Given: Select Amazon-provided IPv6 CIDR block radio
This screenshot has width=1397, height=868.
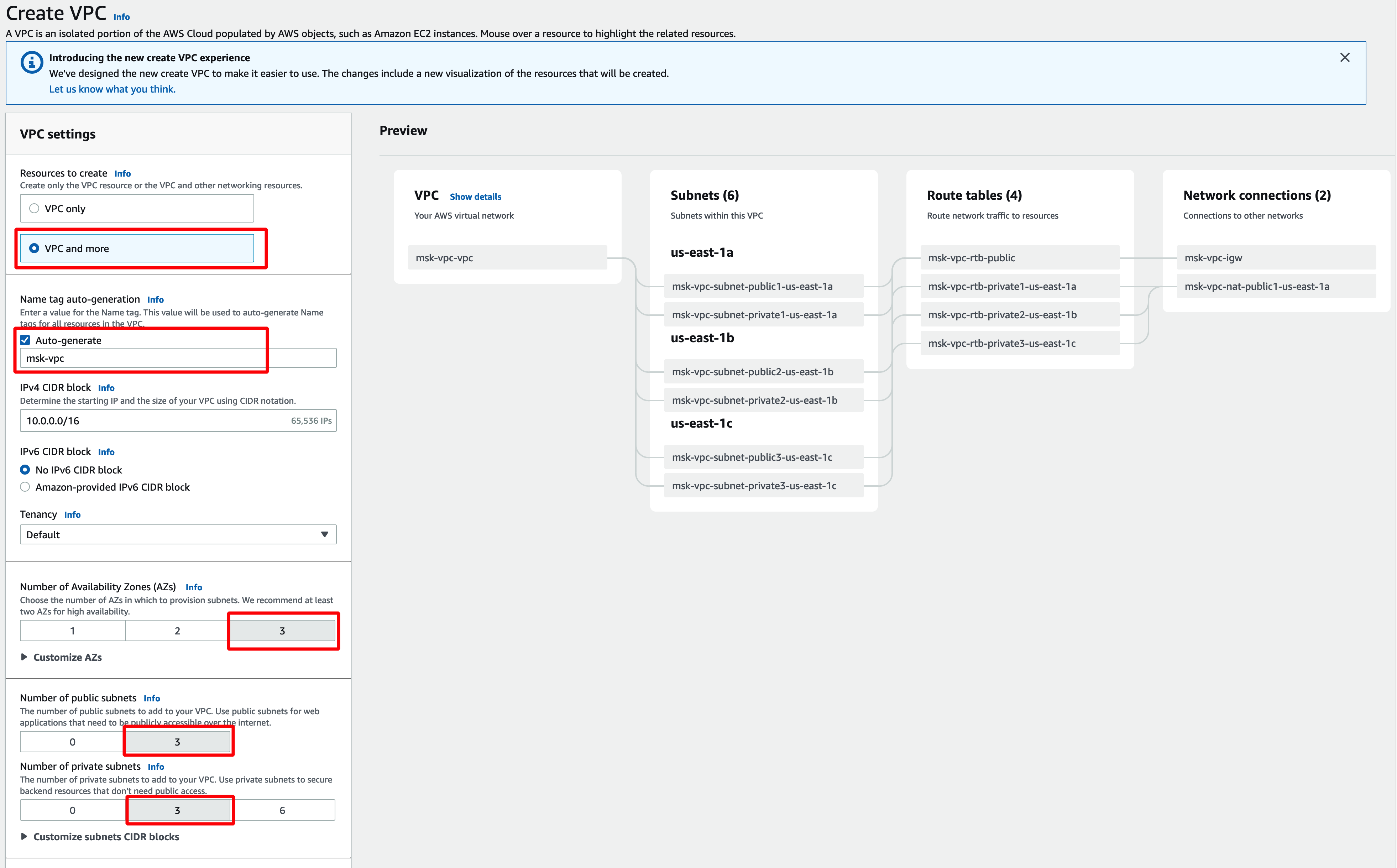Looking at the screenshot, I should pyautogui.click(x=25, y=487).
